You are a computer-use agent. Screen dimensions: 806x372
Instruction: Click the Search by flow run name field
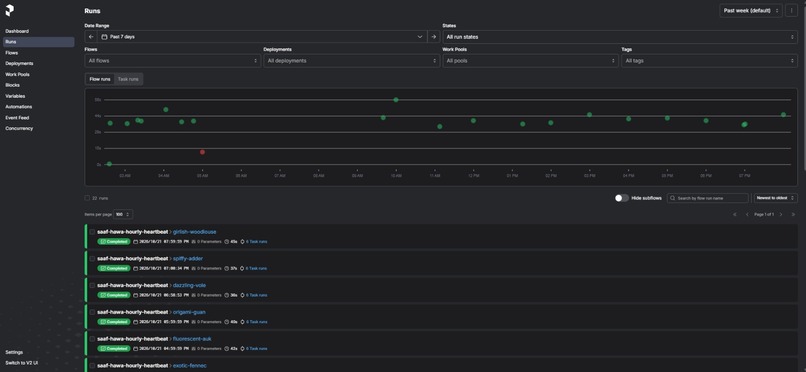tap(708, 198)
